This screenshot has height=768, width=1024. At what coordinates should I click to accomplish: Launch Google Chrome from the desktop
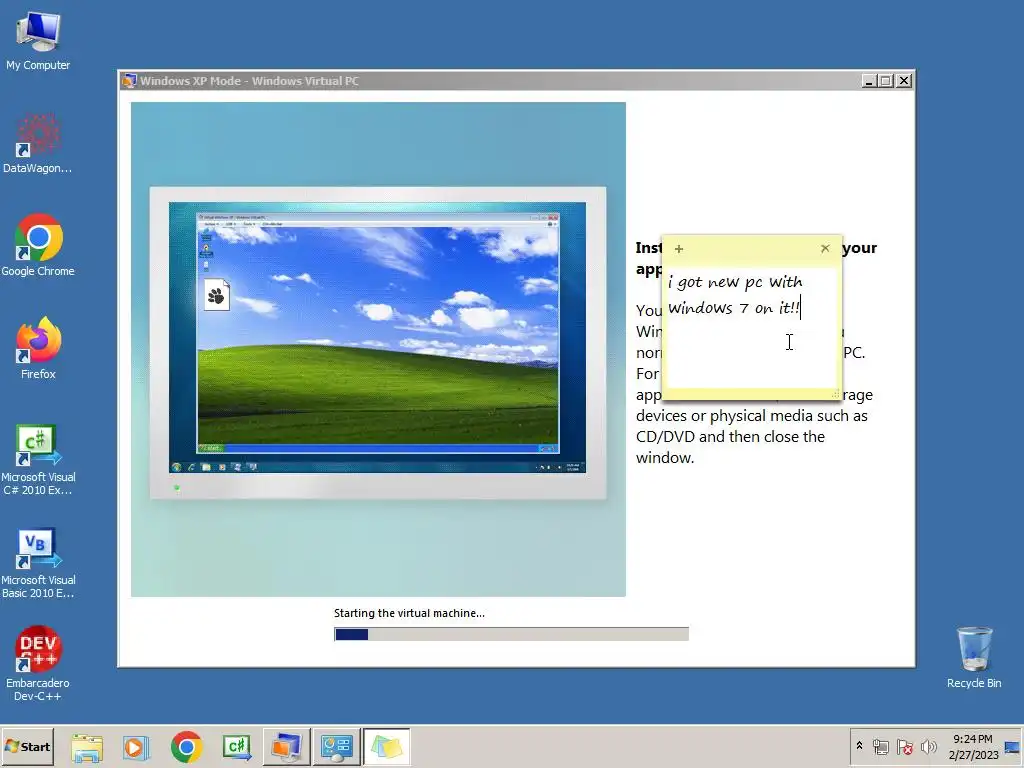click(38, 246)
